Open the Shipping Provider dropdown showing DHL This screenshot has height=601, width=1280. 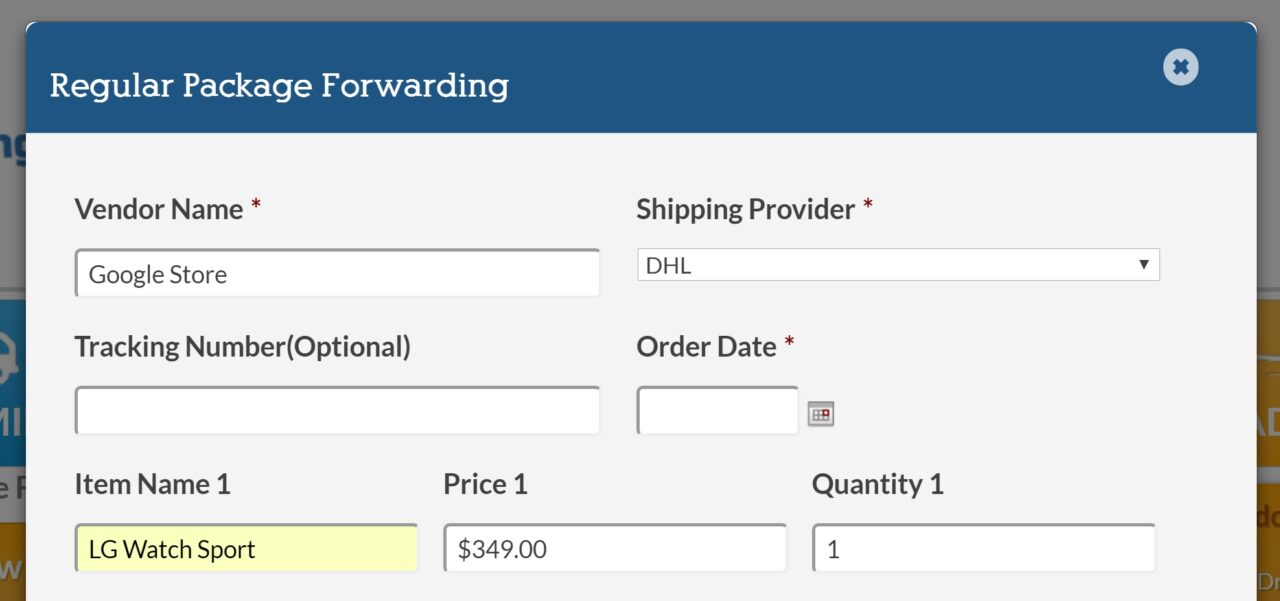(x=897, y=265)
